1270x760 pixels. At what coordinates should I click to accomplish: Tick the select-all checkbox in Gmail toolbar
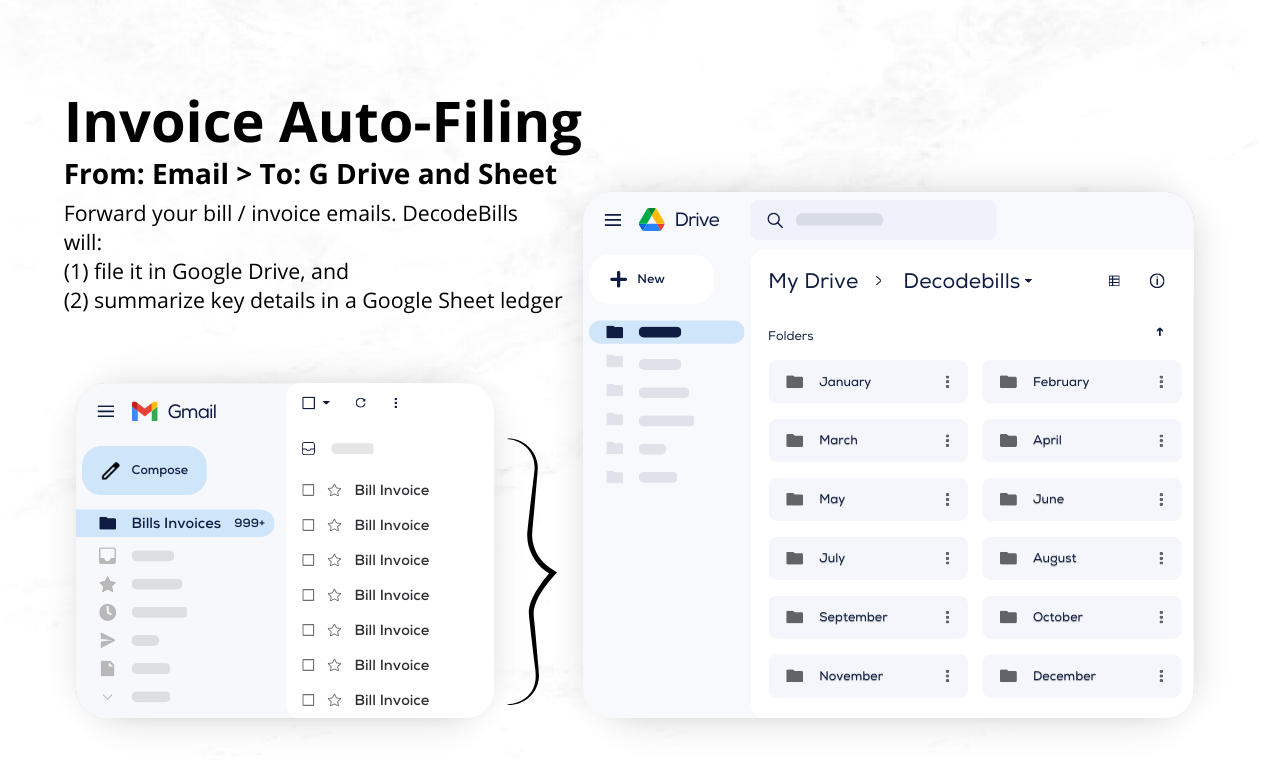308,403
